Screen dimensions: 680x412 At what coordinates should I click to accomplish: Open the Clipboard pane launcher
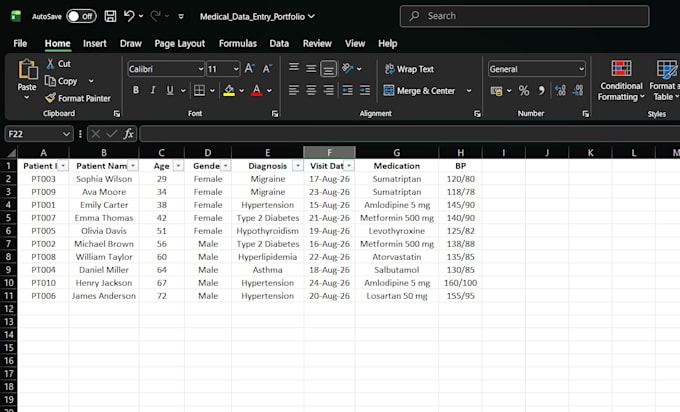coord(117,114)
